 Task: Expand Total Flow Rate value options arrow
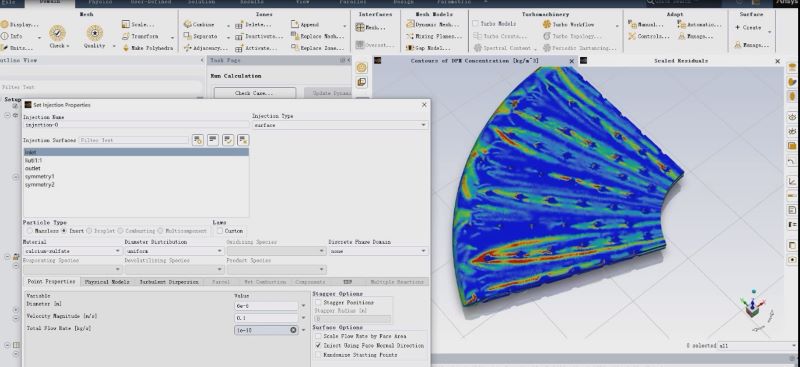point(303,330)
